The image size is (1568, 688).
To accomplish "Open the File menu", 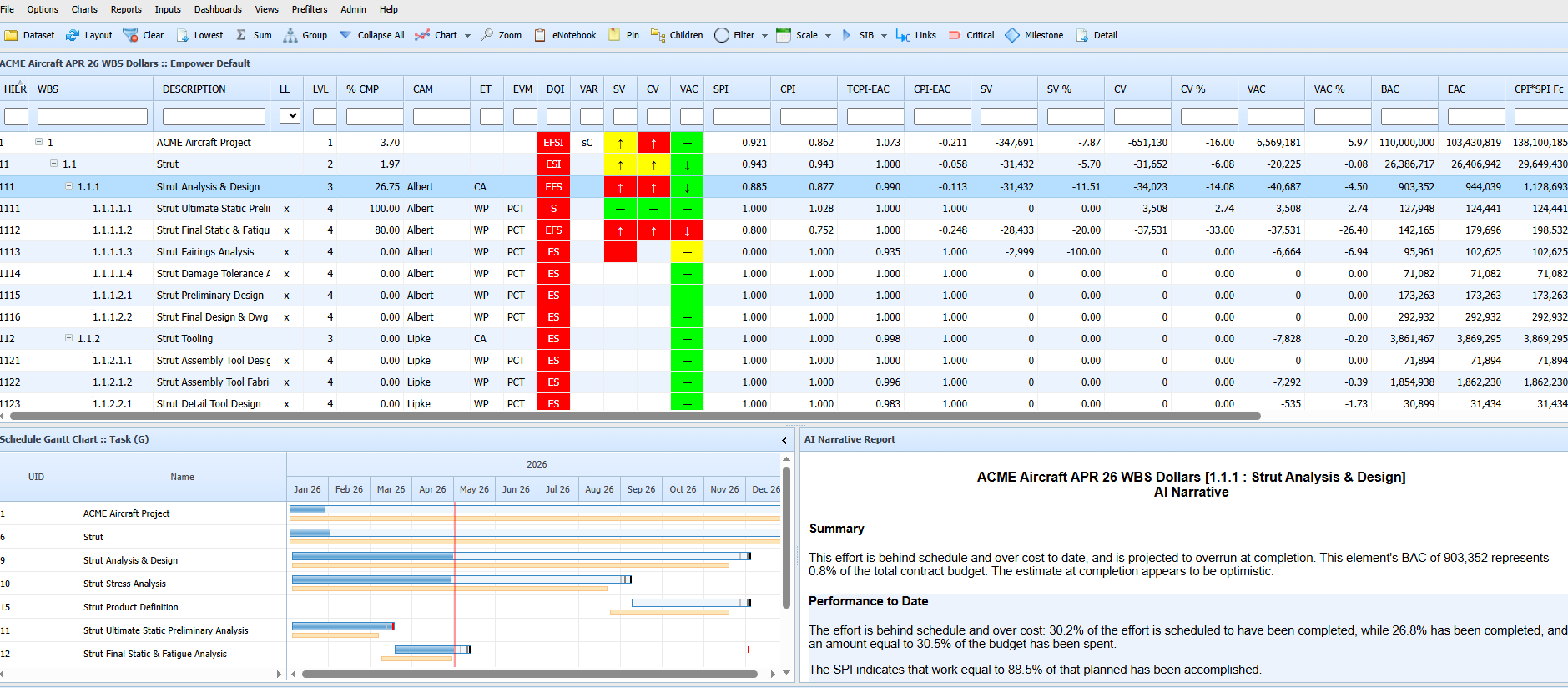I will 7,9.
